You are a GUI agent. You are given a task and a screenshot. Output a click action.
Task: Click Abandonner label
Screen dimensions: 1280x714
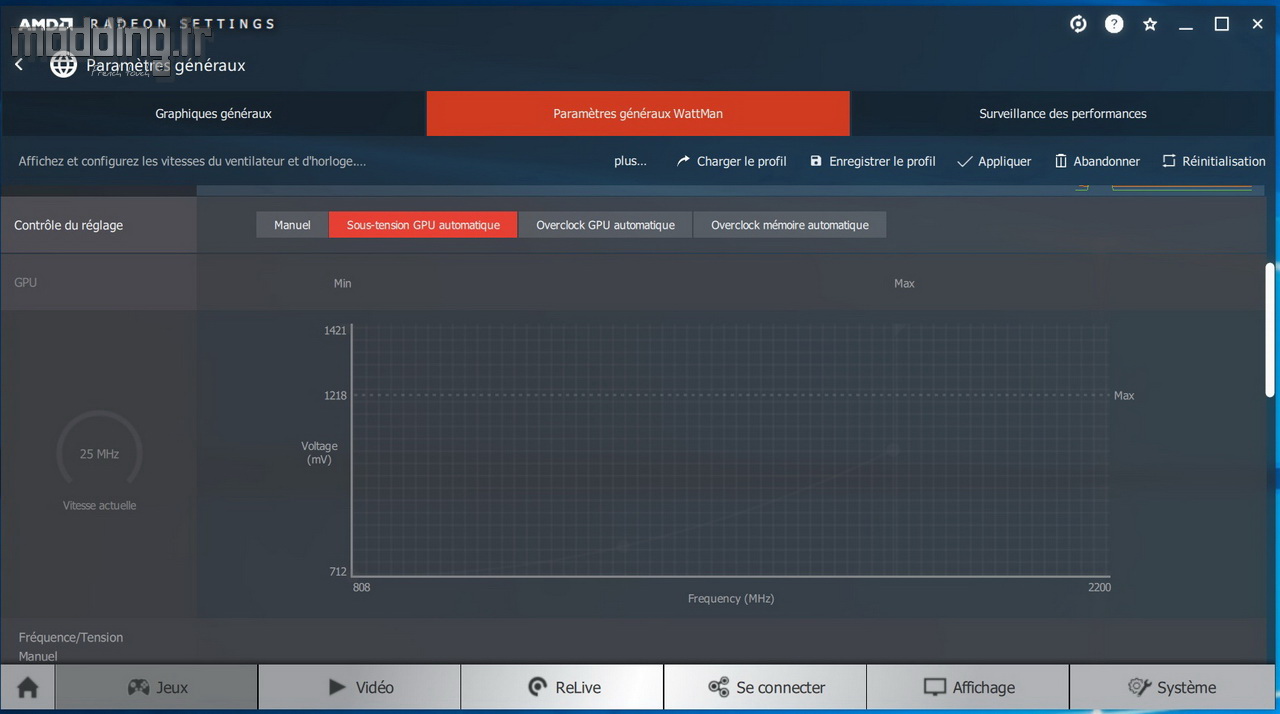1107,161
